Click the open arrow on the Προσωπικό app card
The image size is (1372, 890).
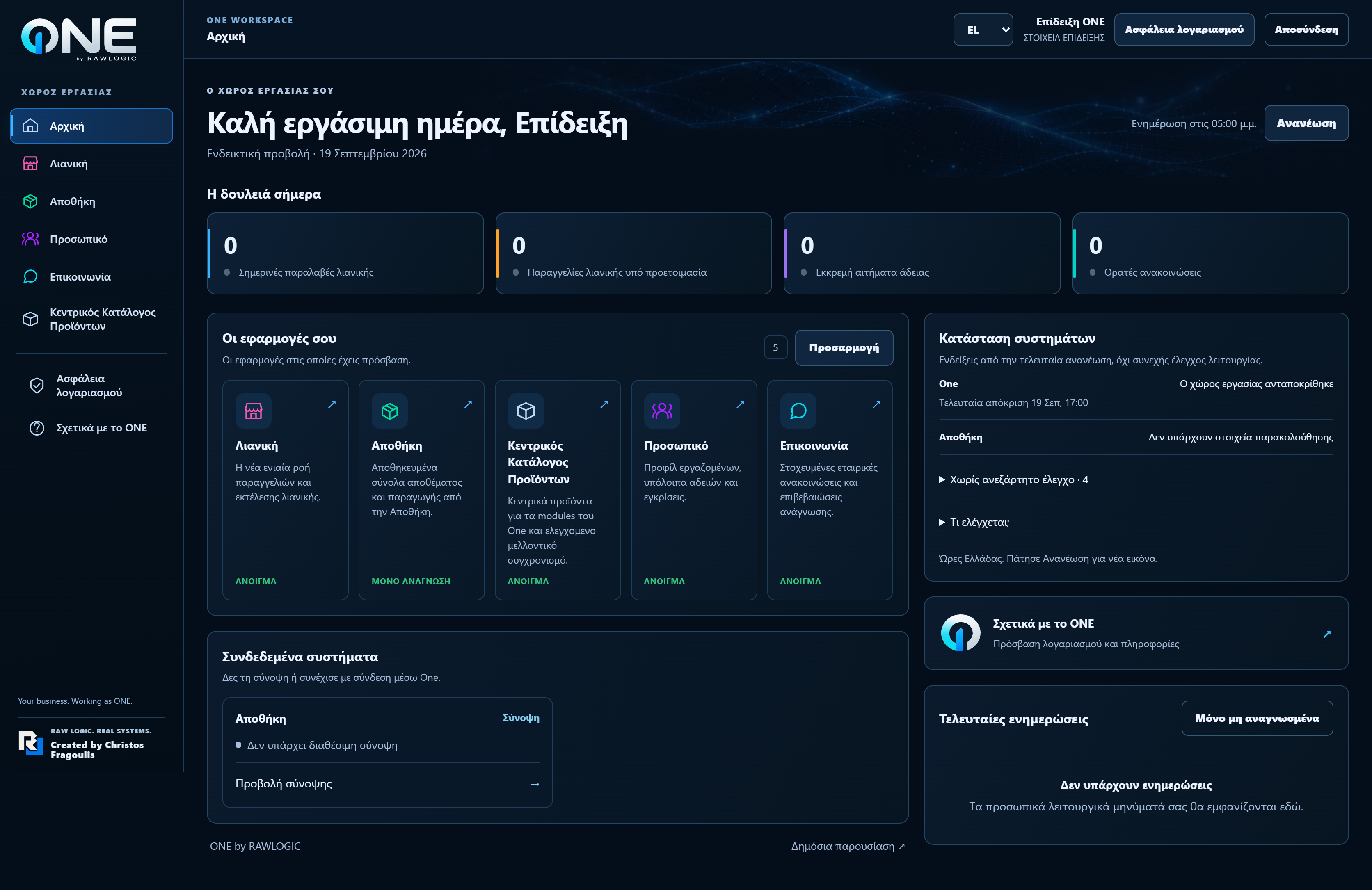pos(740,405)
